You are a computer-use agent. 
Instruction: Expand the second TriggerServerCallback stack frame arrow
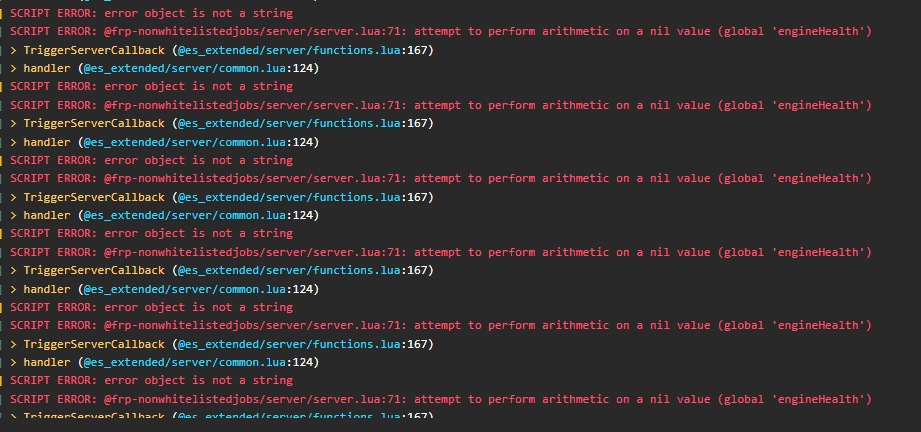[14, 123]
